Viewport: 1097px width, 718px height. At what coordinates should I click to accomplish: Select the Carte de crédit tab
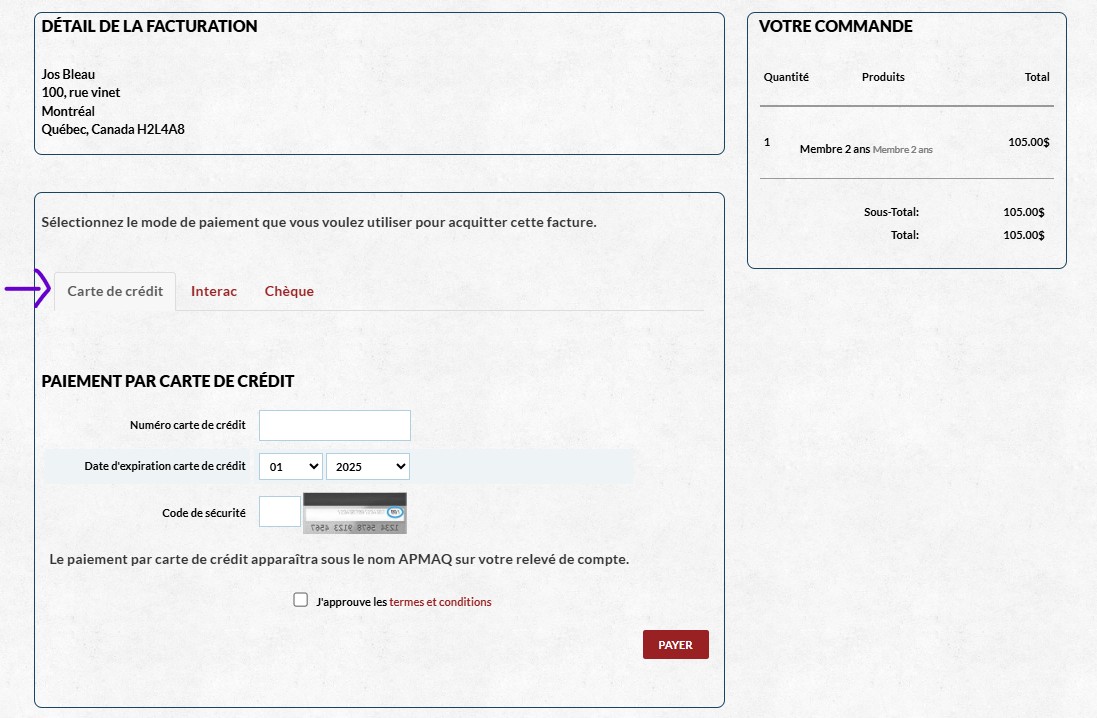(x=115, y=292)
